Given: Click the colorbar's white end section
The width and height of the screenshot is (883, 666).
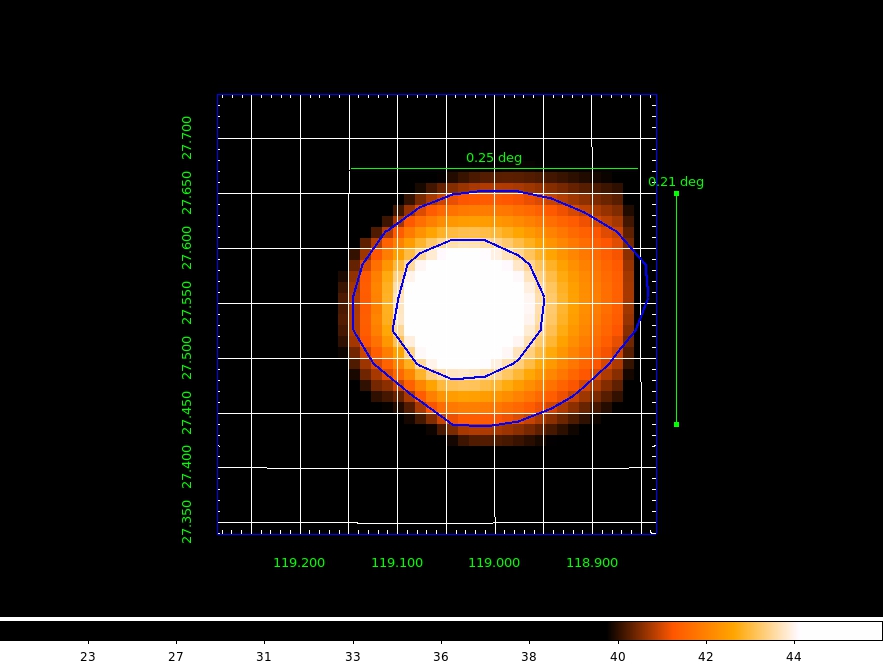Looking at the screenshot, I should coord(839,631).
